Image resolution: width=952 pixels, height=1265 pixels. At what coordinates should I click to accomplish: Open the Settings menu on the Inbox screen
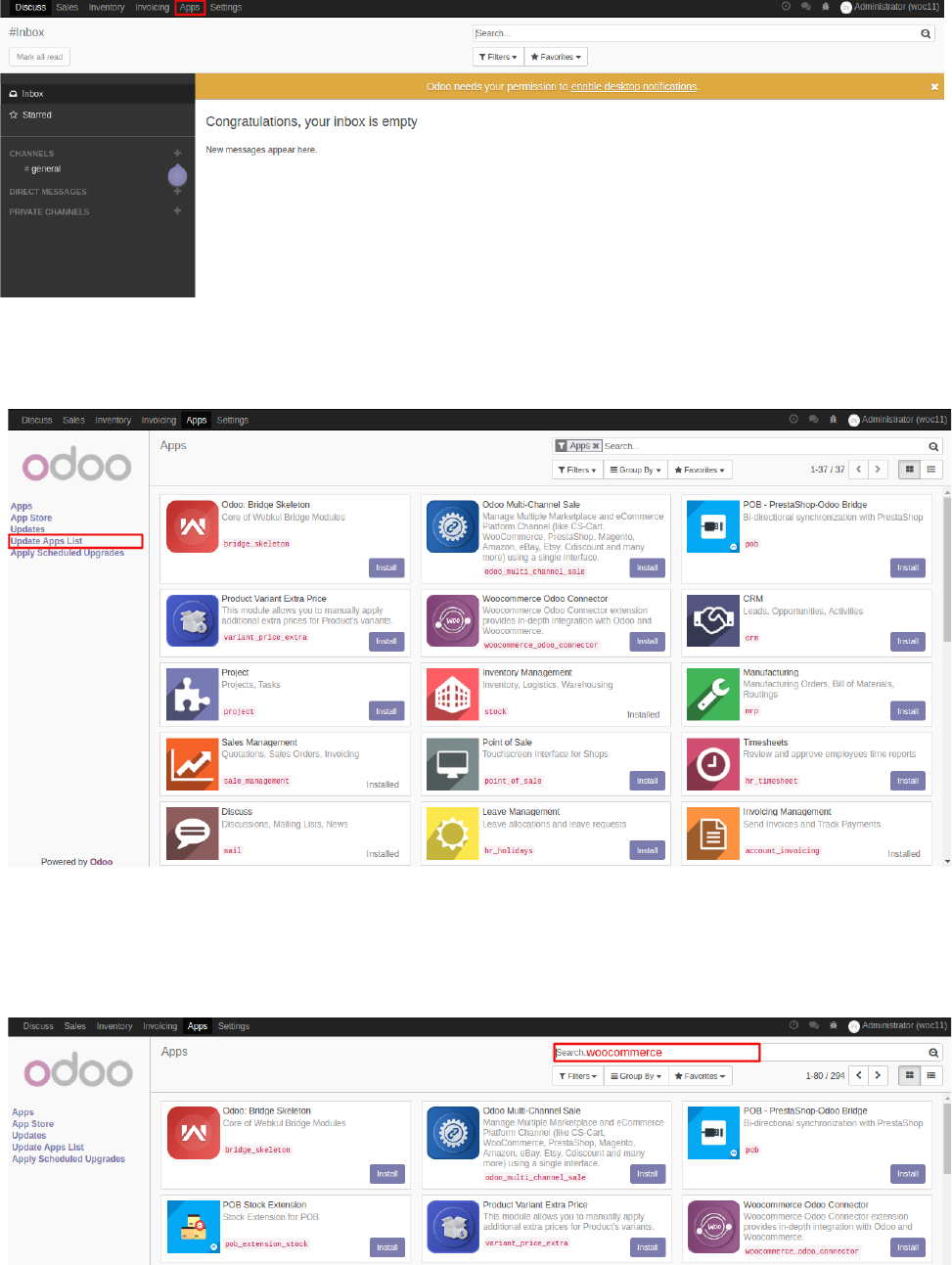click(x=226, y=7)
